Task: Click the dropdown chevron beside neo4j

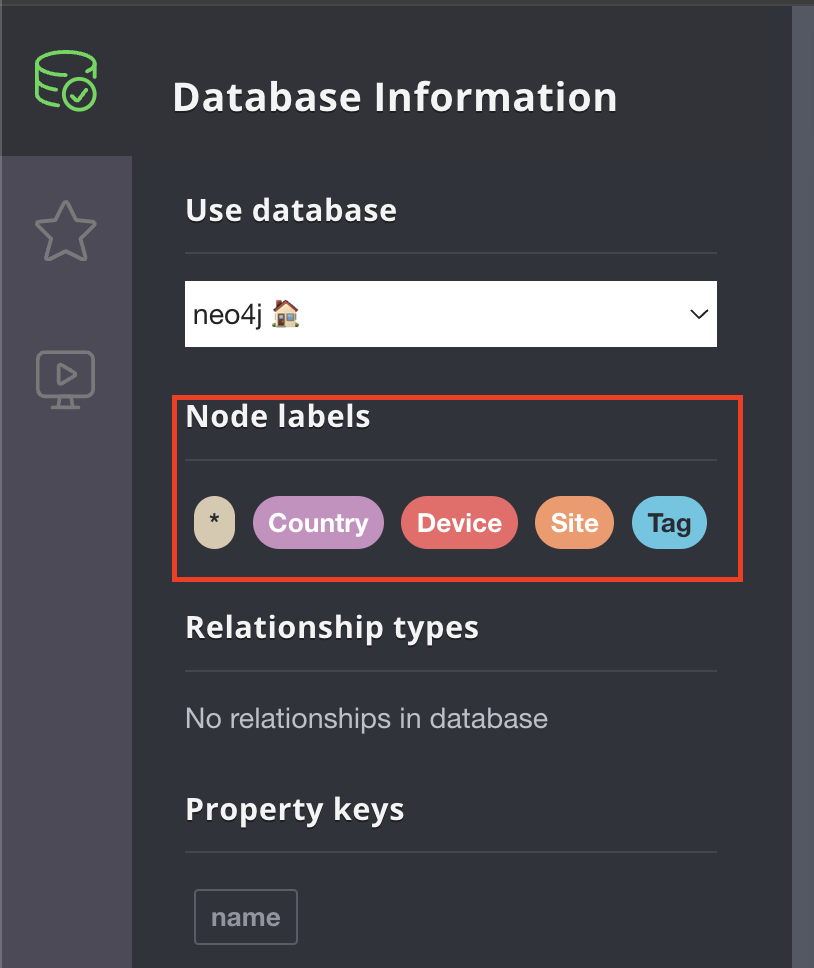Action: point(698,314)
